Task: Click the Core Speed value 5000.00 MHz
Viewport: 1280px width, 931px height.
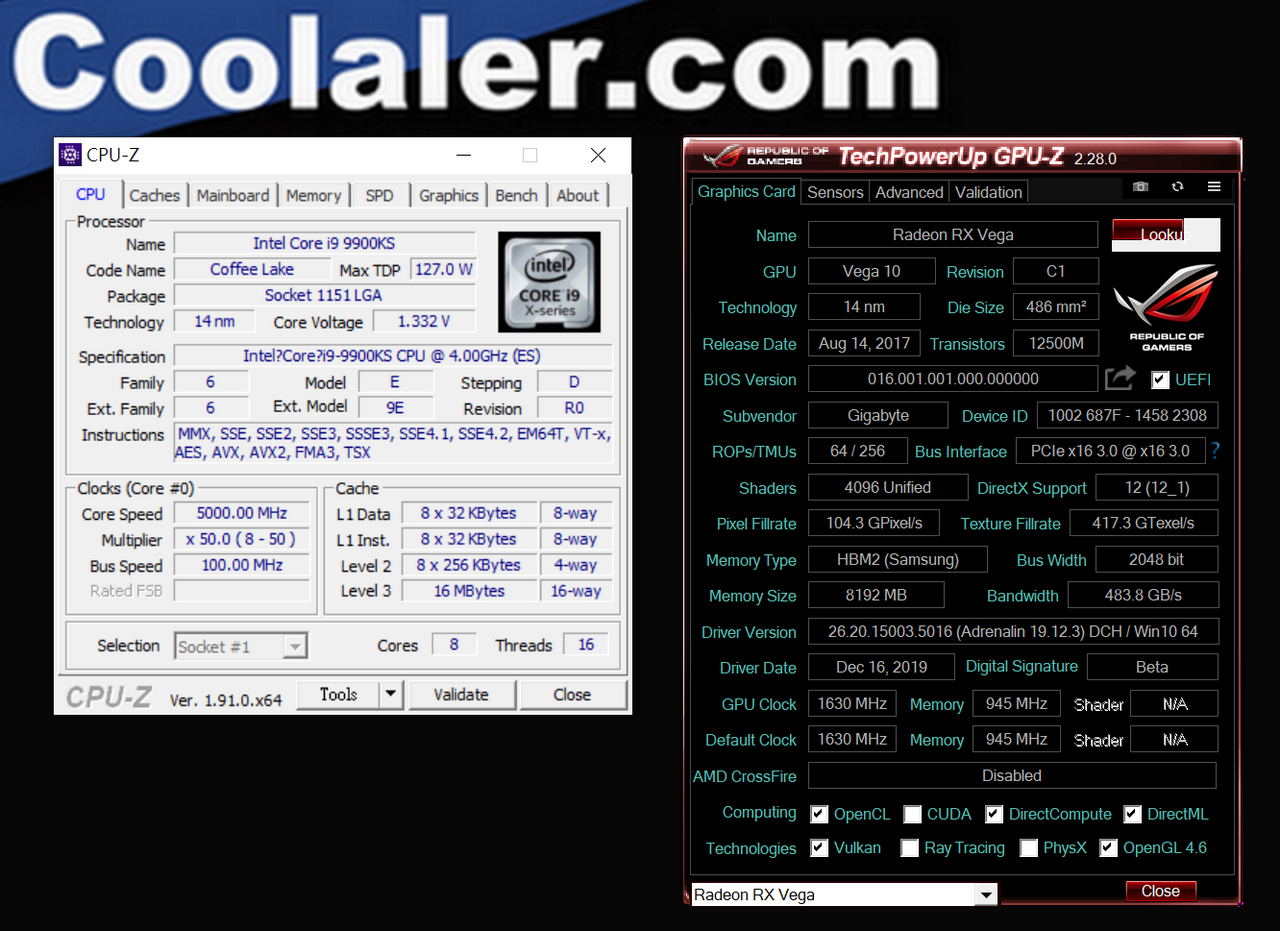Action: click(241, 513)
